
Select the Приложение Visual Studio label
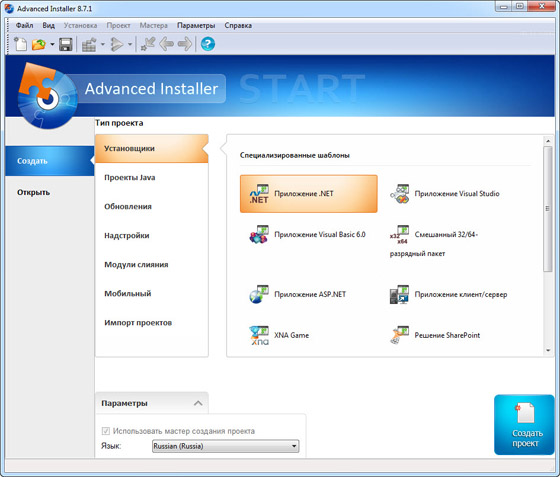click(x=457, y=194)
